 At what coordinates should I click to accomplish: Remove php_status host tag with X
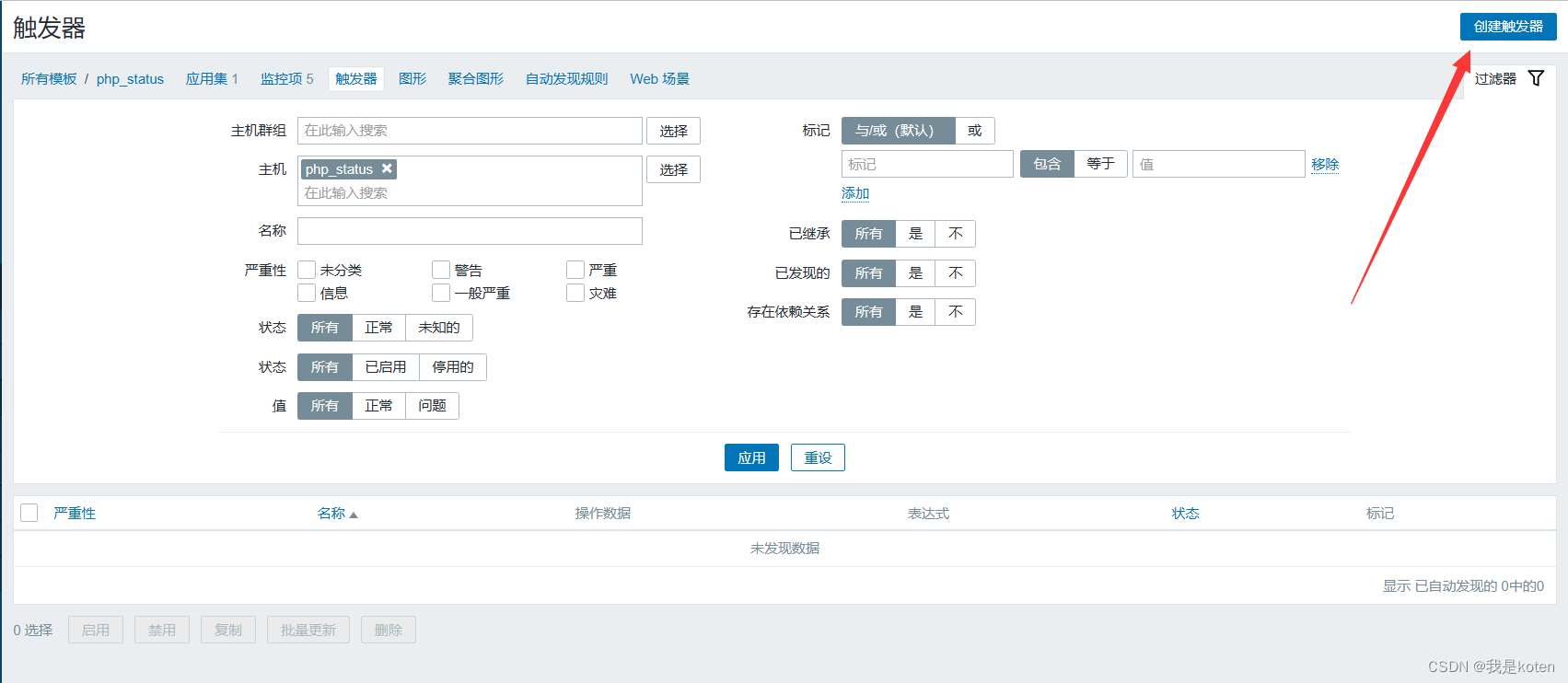coord(388,168)
